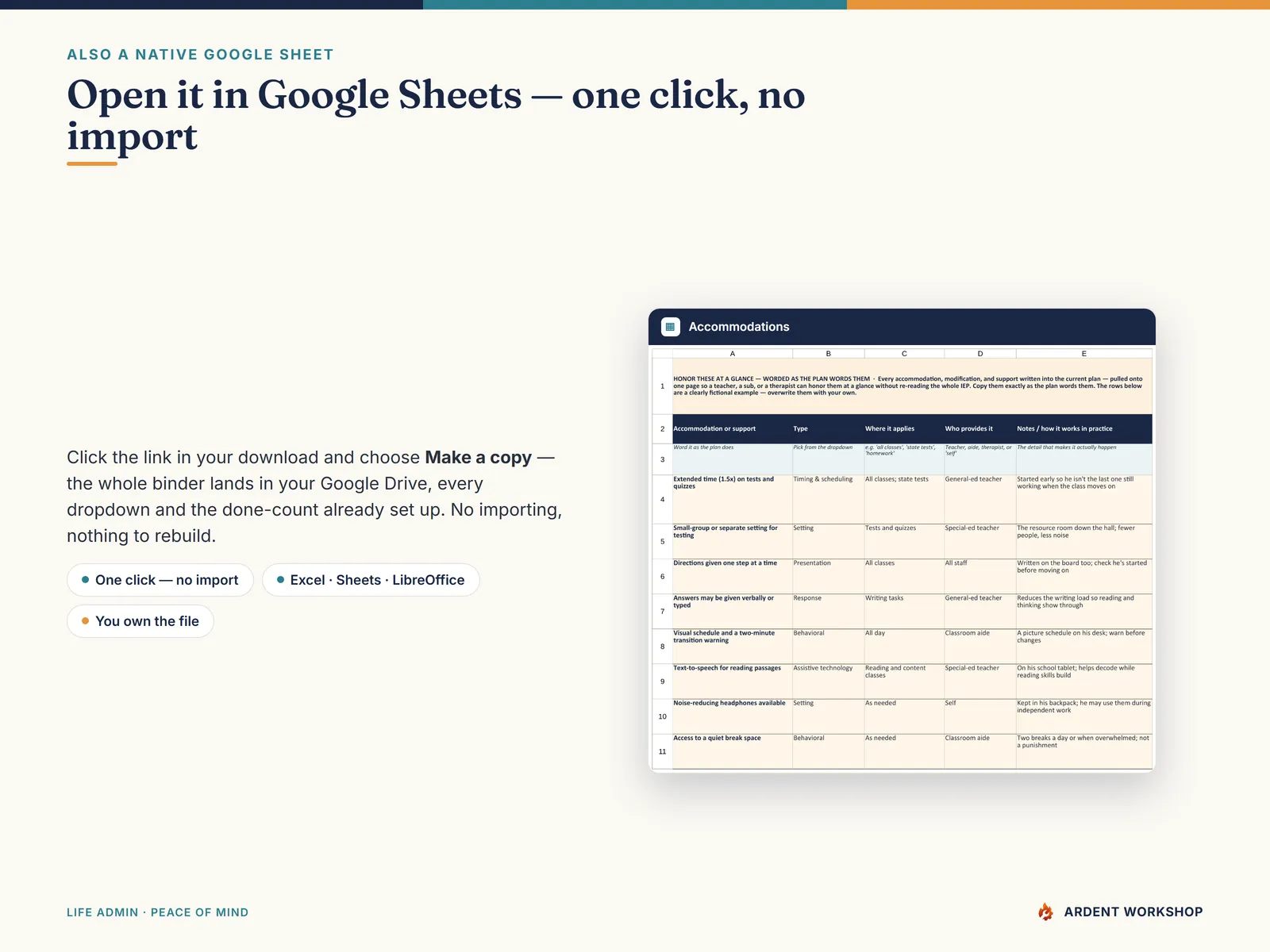Select the "Tests and quizzes" cell
This screenshot has height=952, width=1270.
point(904,541)
